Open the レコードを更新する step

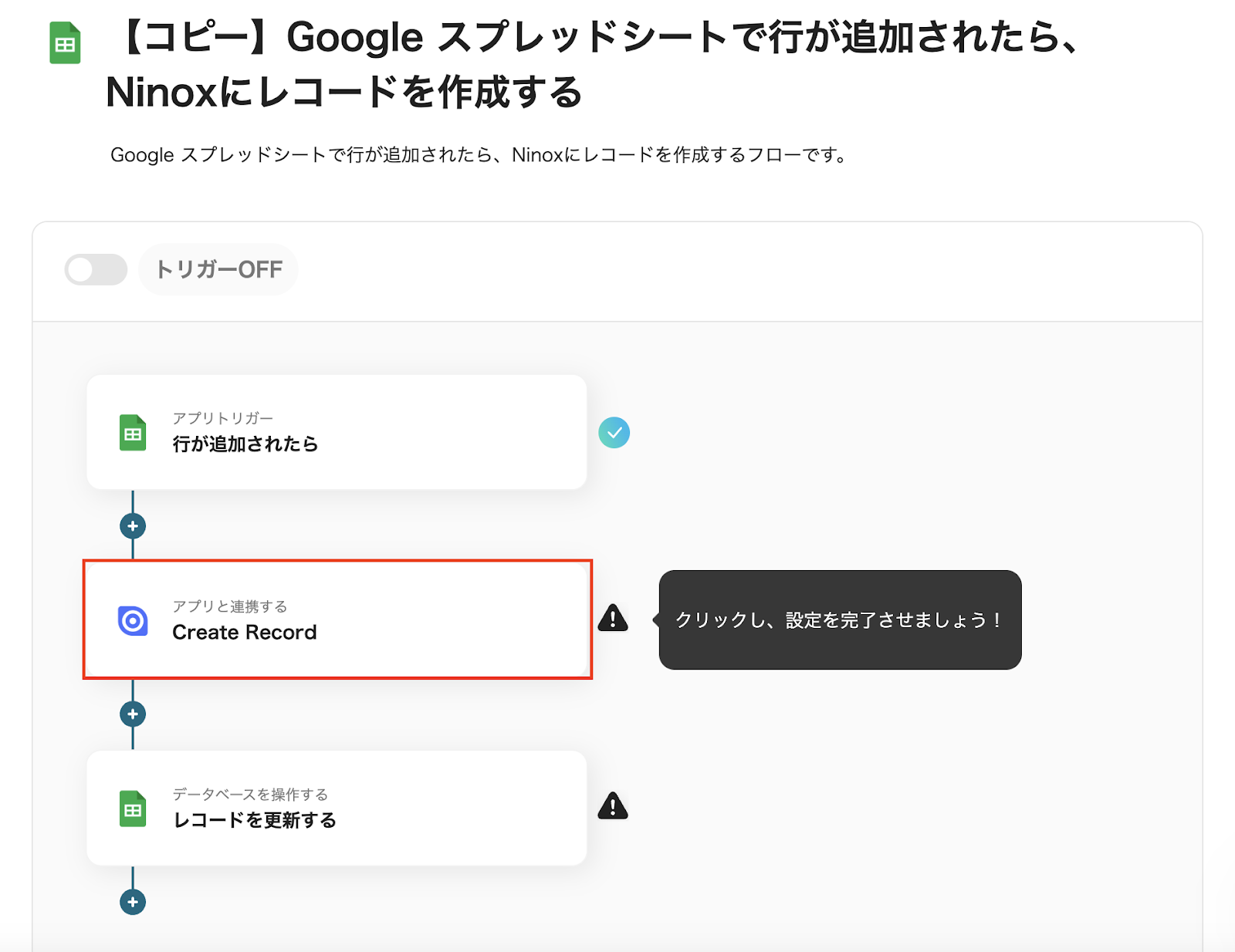(337, 808)
